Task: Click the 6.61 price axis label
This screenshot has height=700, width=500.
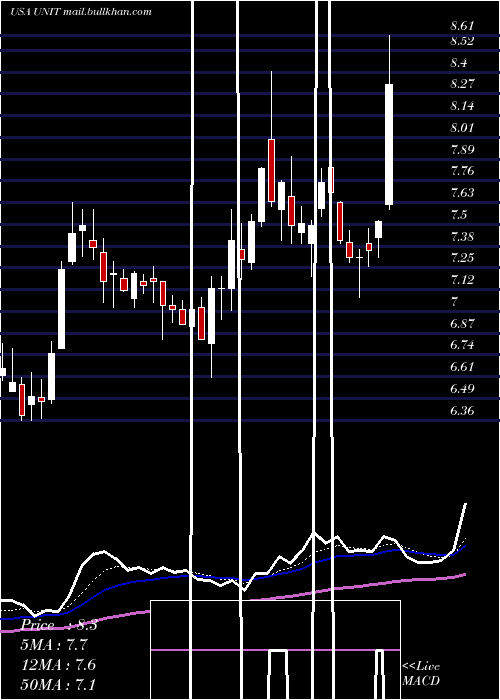Action: point(462,367)
